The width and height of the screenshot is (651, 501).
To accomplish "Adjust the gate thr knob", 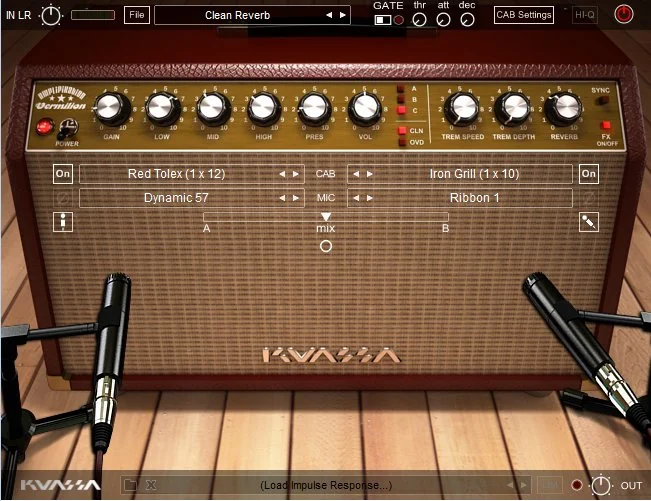I will [x=419, y=20].
